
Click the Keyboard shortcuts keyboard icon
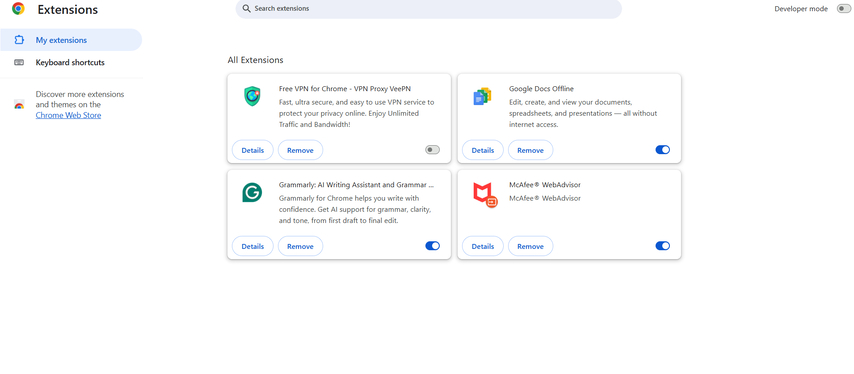click(19, 62)
